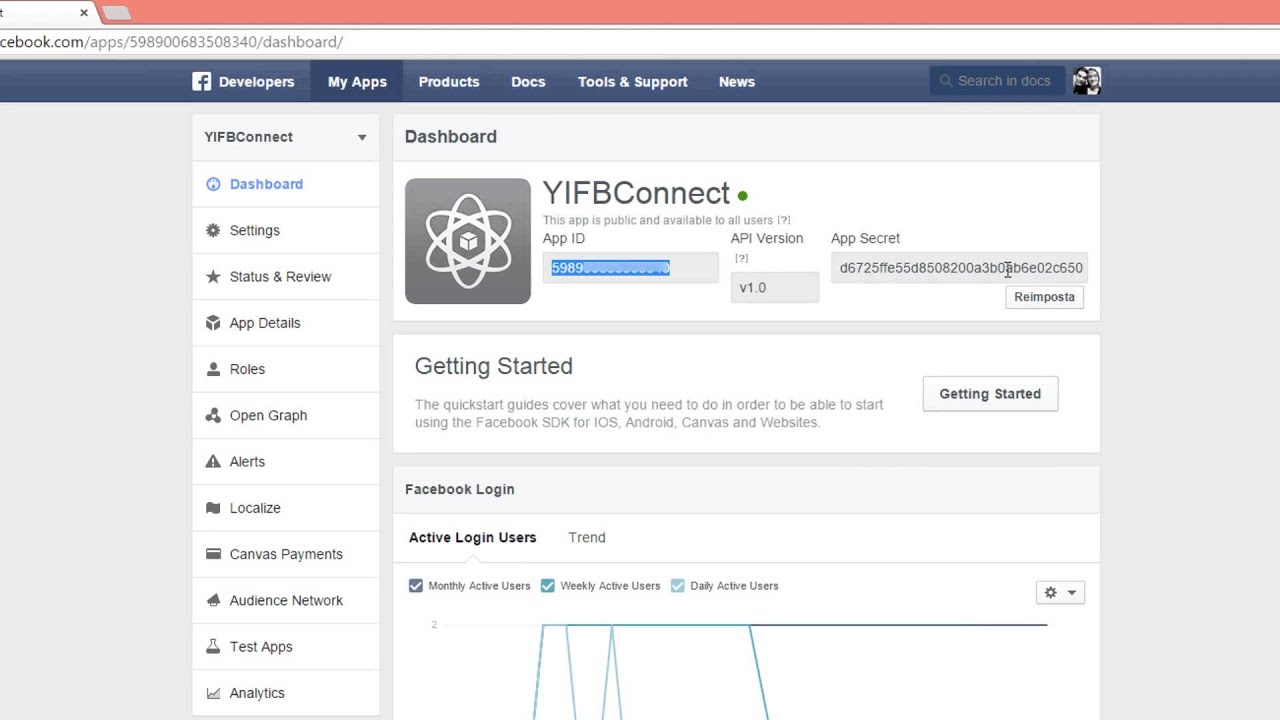Click the help mark beside public app notice
Viewport: 1280px width, 720px height.
click(x=784, y=220)
